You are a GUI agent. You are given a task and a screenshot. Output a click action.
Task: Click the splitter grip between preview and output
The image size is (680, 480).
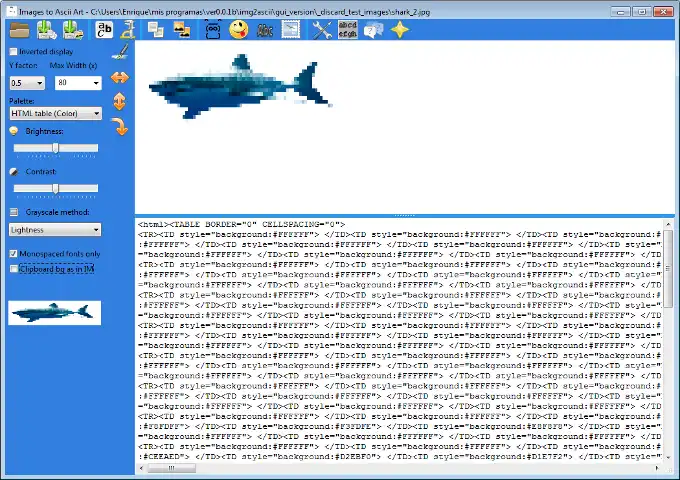(405, 216)
